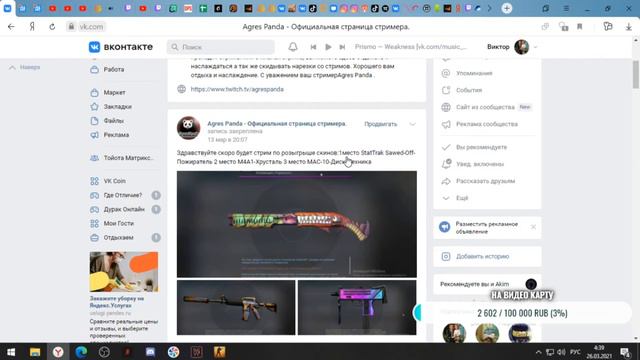Open the Sawed-Off shotgun skin image
Viewport: 640px width, 360px height.
point(297,224)
